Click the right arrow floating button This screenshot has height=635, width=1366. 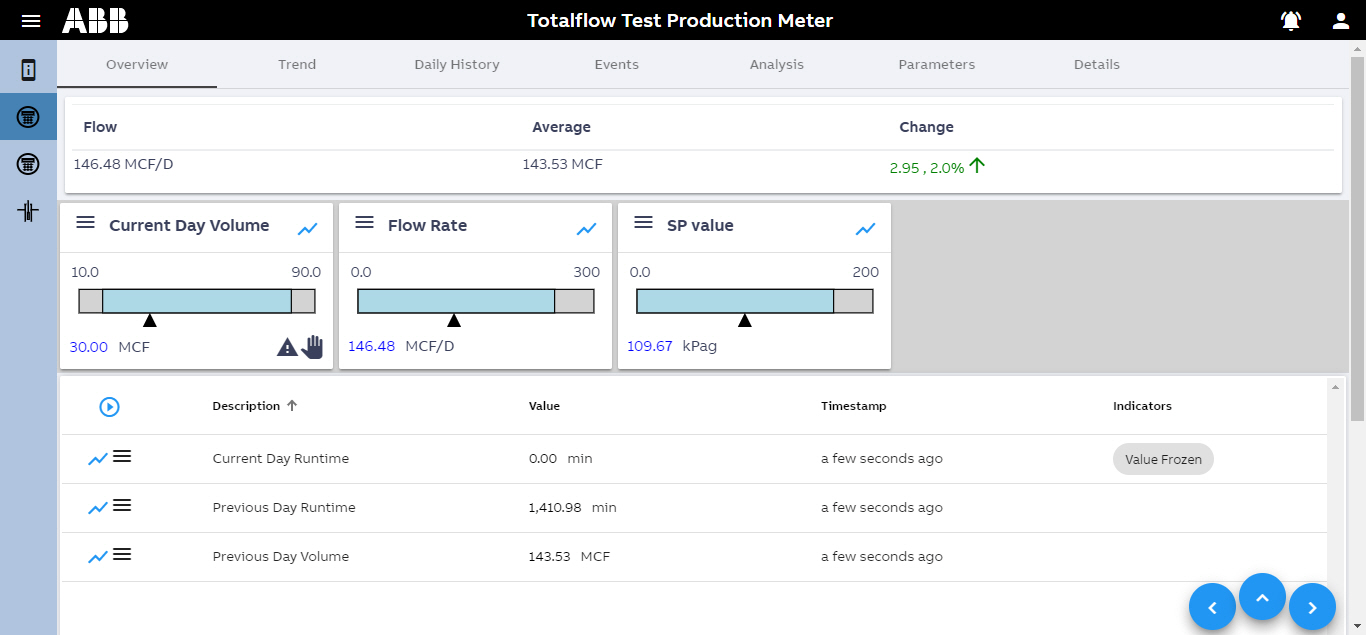[x=1313, y=607]
